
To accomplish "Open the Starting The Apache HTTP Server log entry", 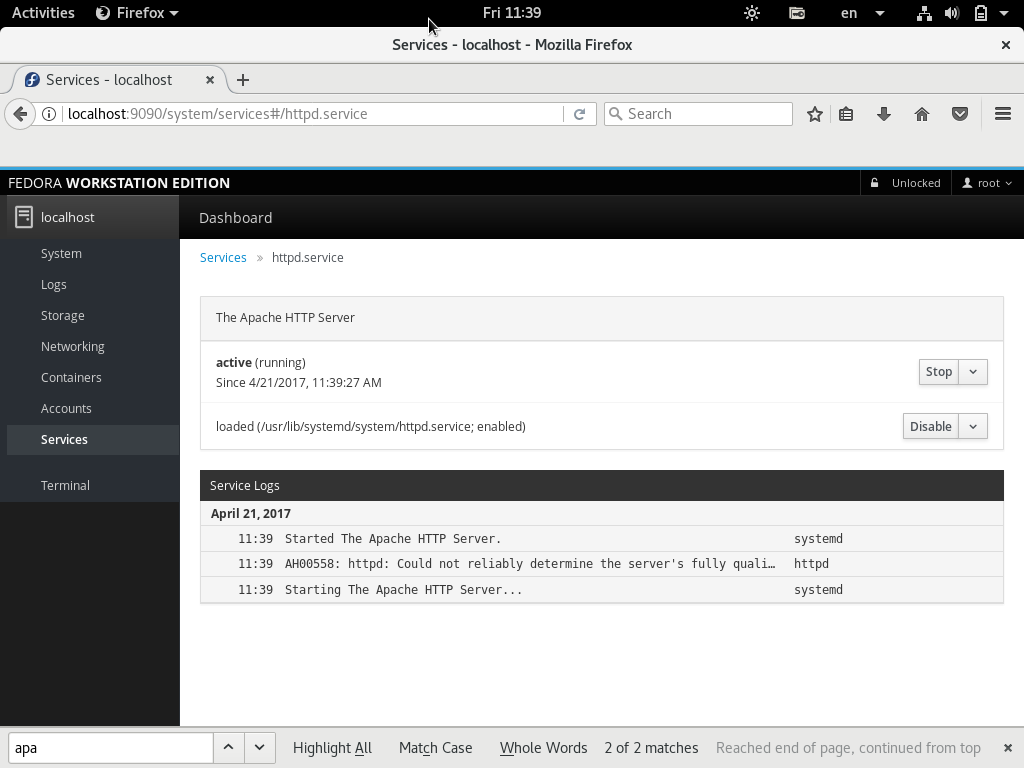I will 601,590.
